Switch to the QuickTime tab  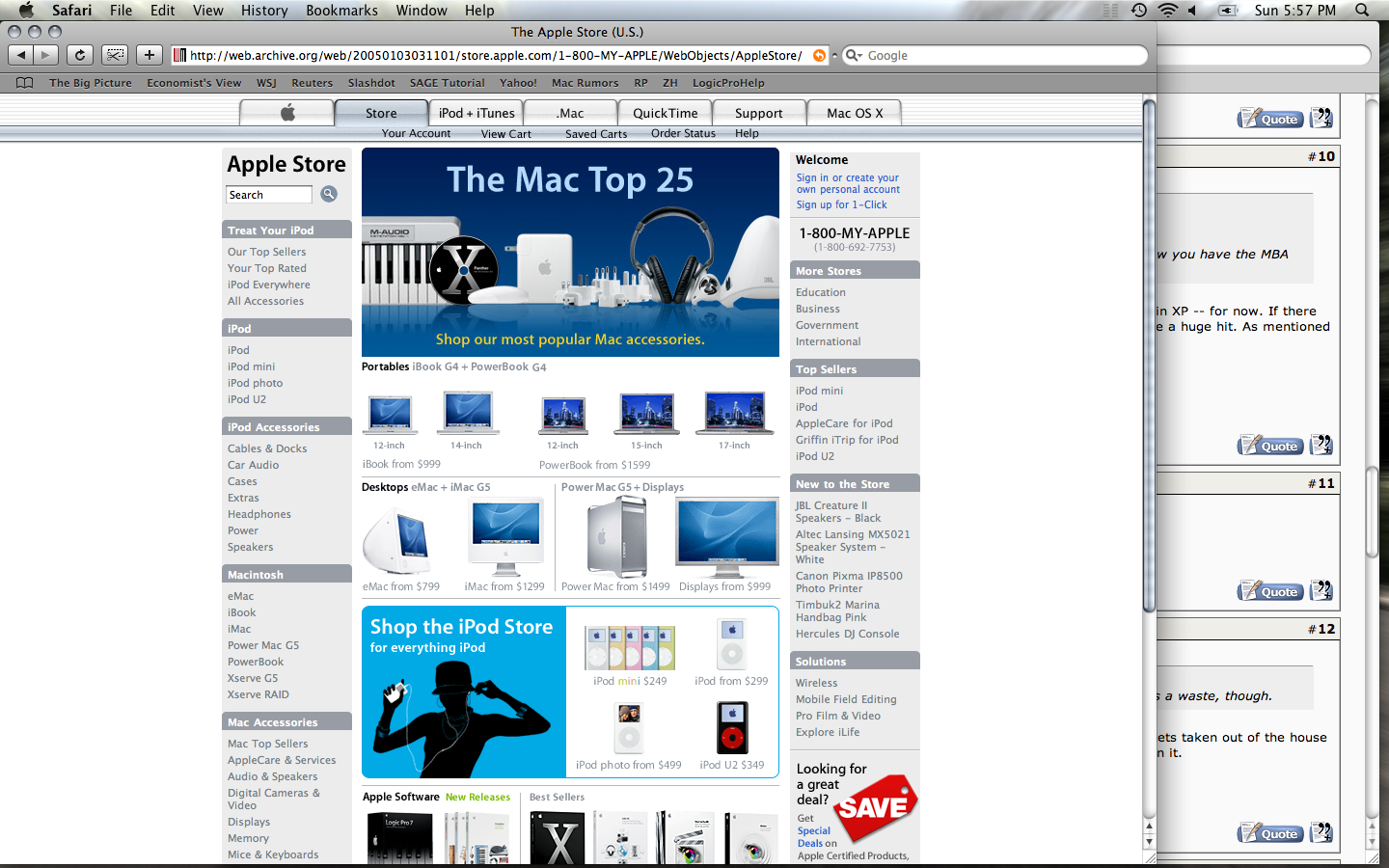click(x=666, y=113)
